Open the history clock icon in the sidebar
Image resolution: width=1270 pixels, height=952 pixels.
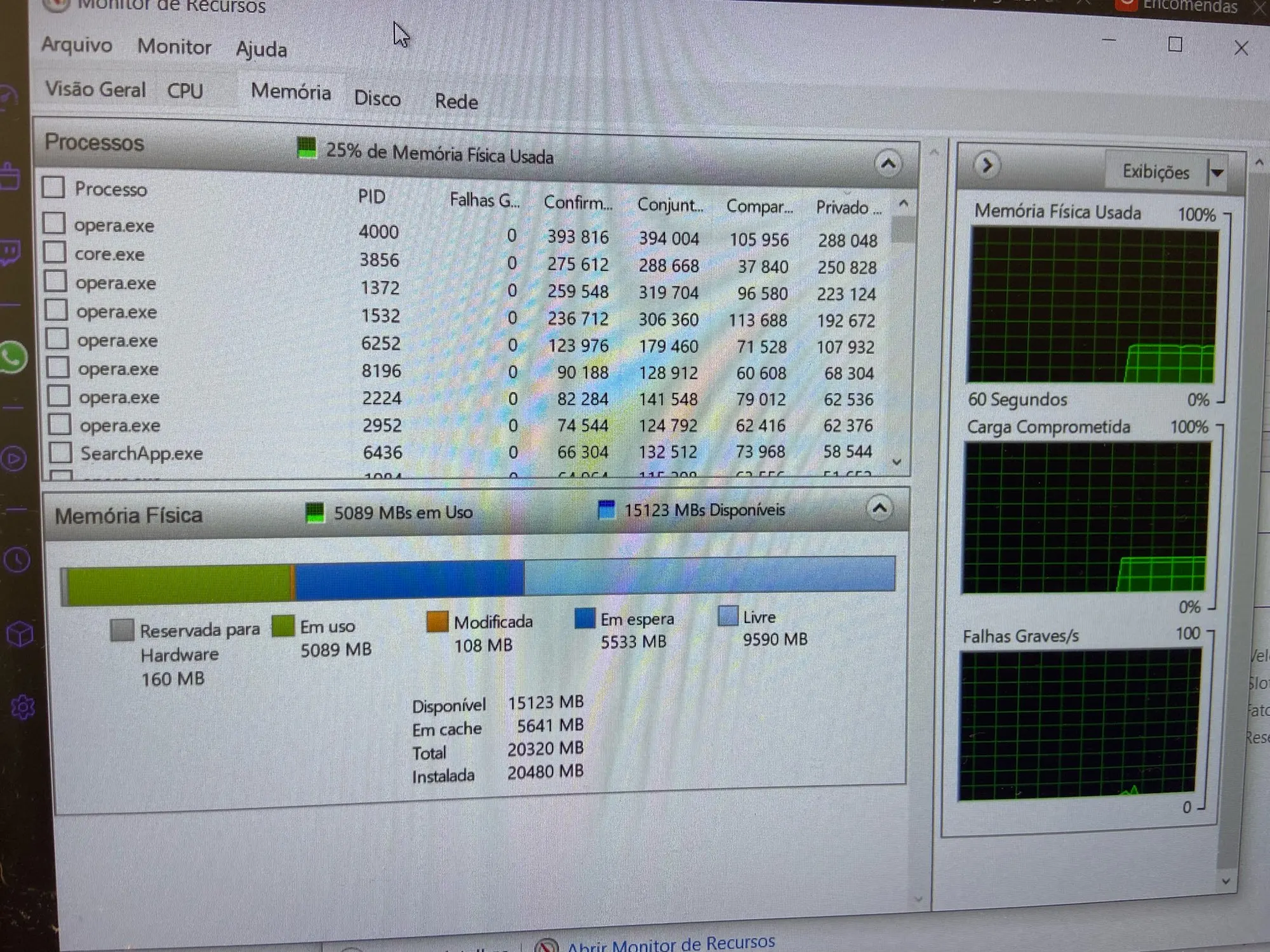tap(17, 560)
